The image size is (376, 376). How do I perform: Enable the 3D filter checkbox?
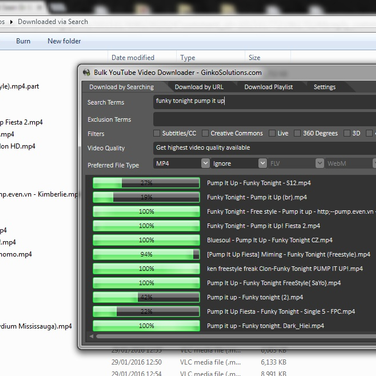[x=347, y=133]
